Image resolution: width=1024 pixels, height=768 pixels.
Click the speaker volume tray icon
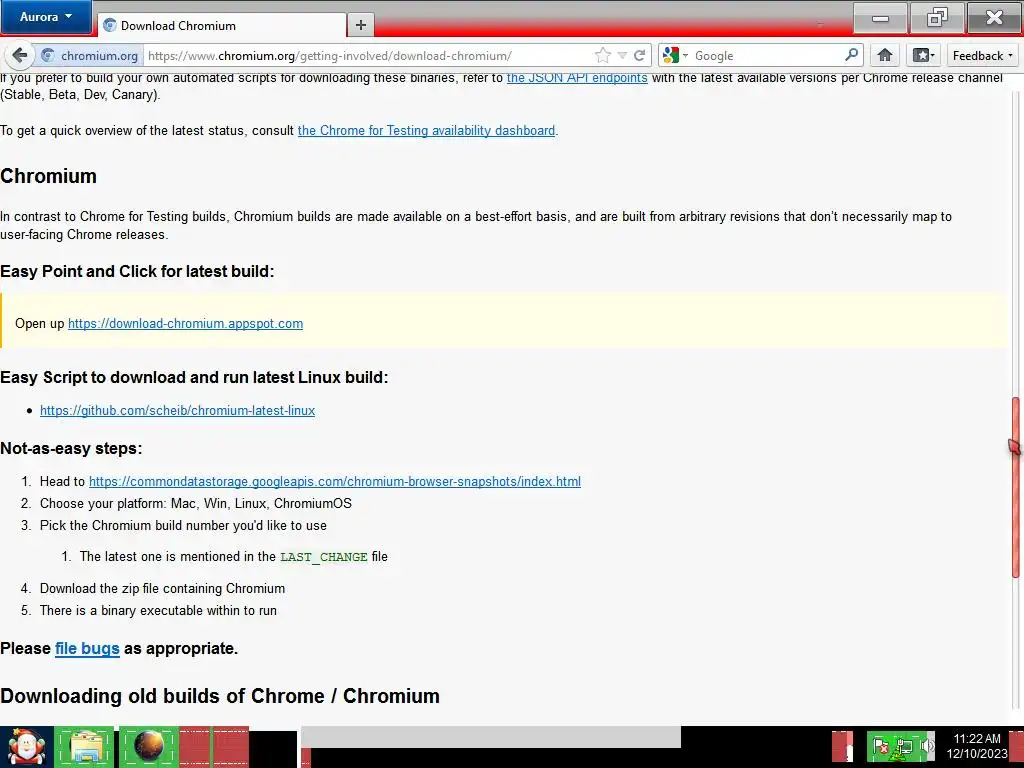coord(927,746)
